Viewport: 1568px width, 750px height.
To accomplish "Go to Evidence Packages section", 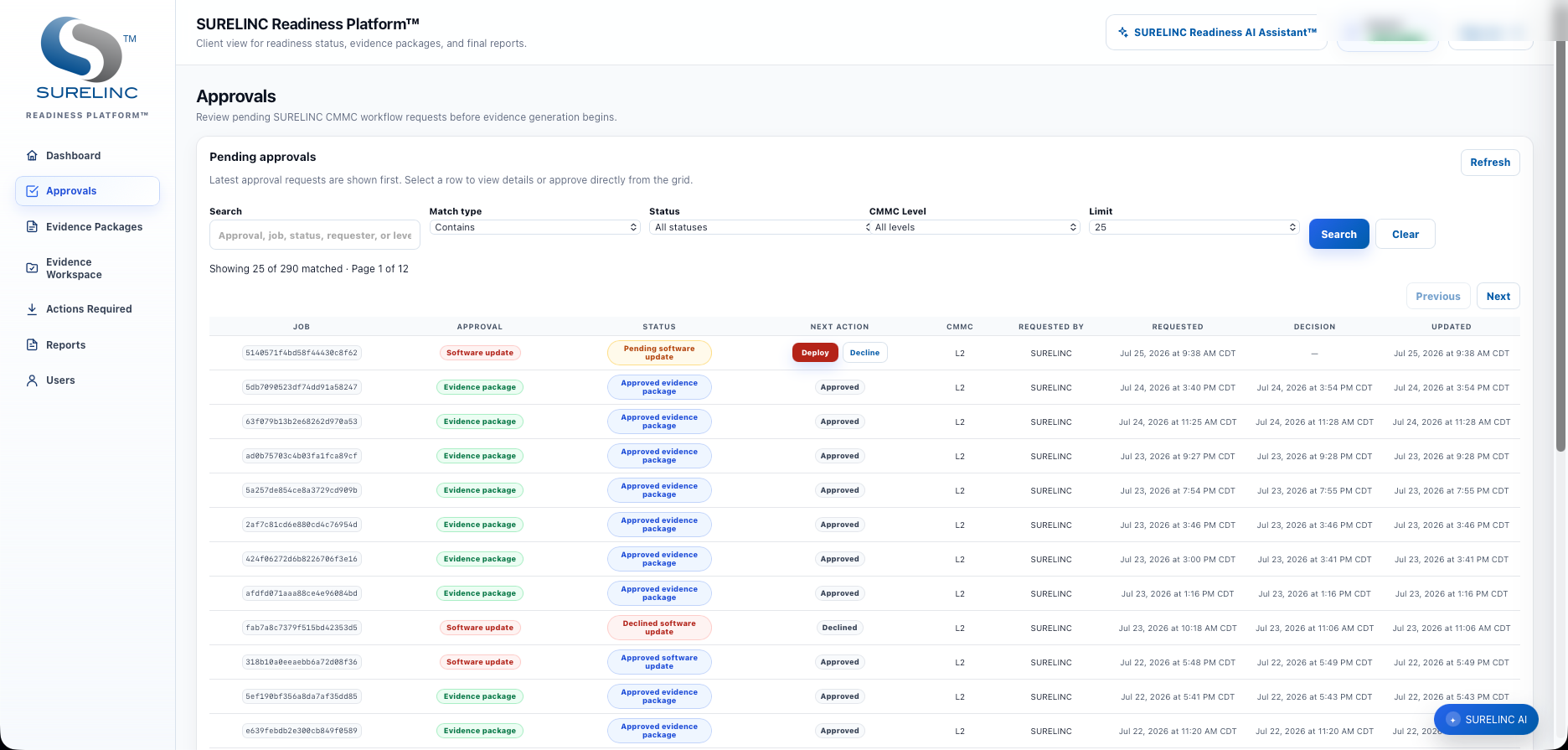I will [x=87, y=227].
